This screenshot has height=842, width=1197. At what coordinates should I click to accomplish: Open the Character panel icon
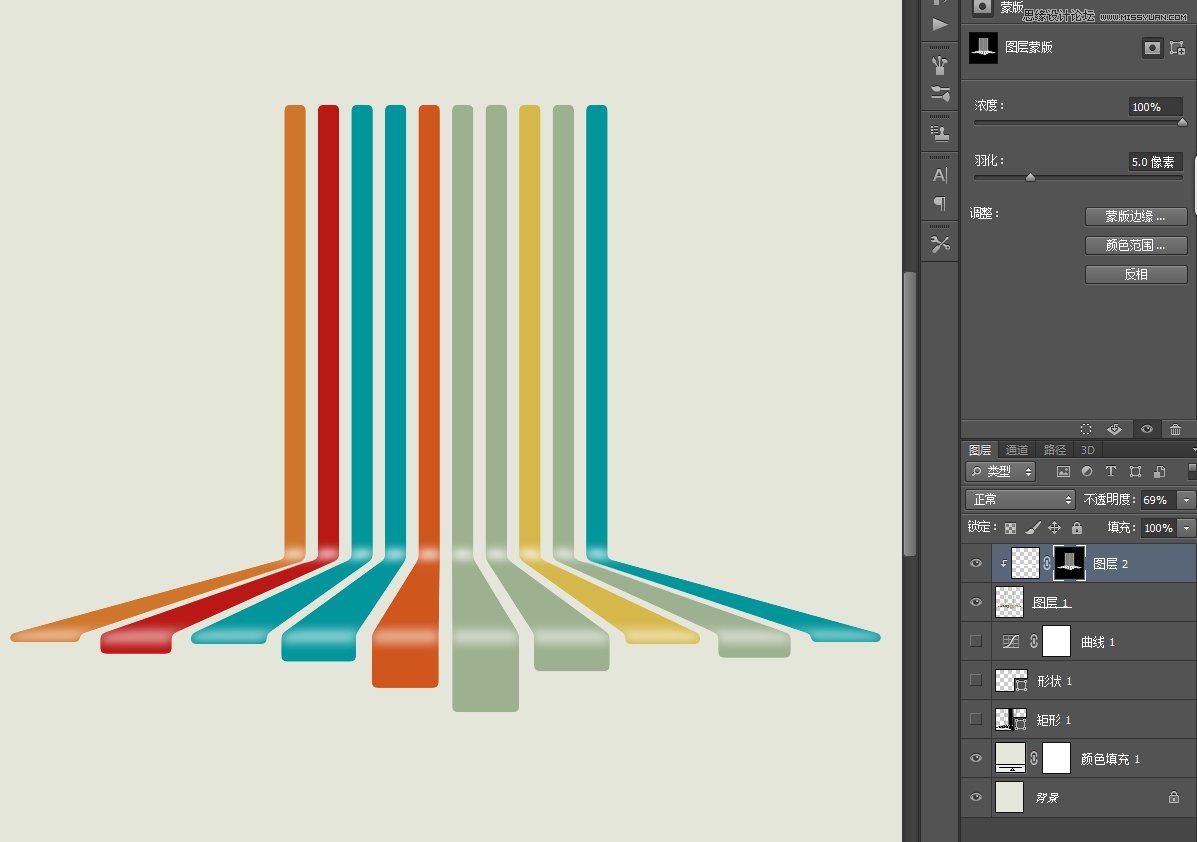(x=940, y=176)
